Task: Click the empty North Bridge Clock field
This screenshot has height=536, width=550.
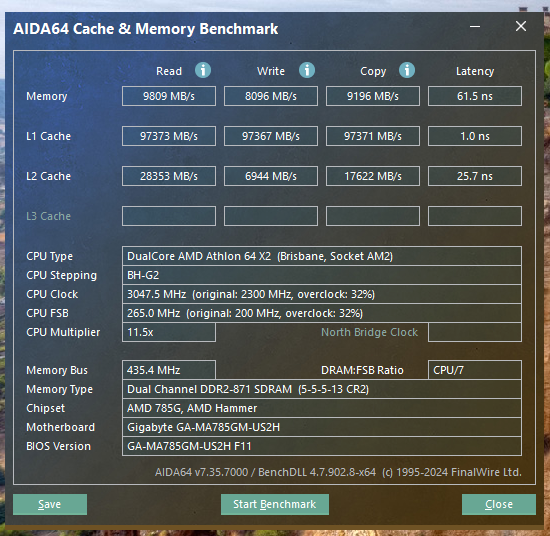Action: [x=475, y=332]
